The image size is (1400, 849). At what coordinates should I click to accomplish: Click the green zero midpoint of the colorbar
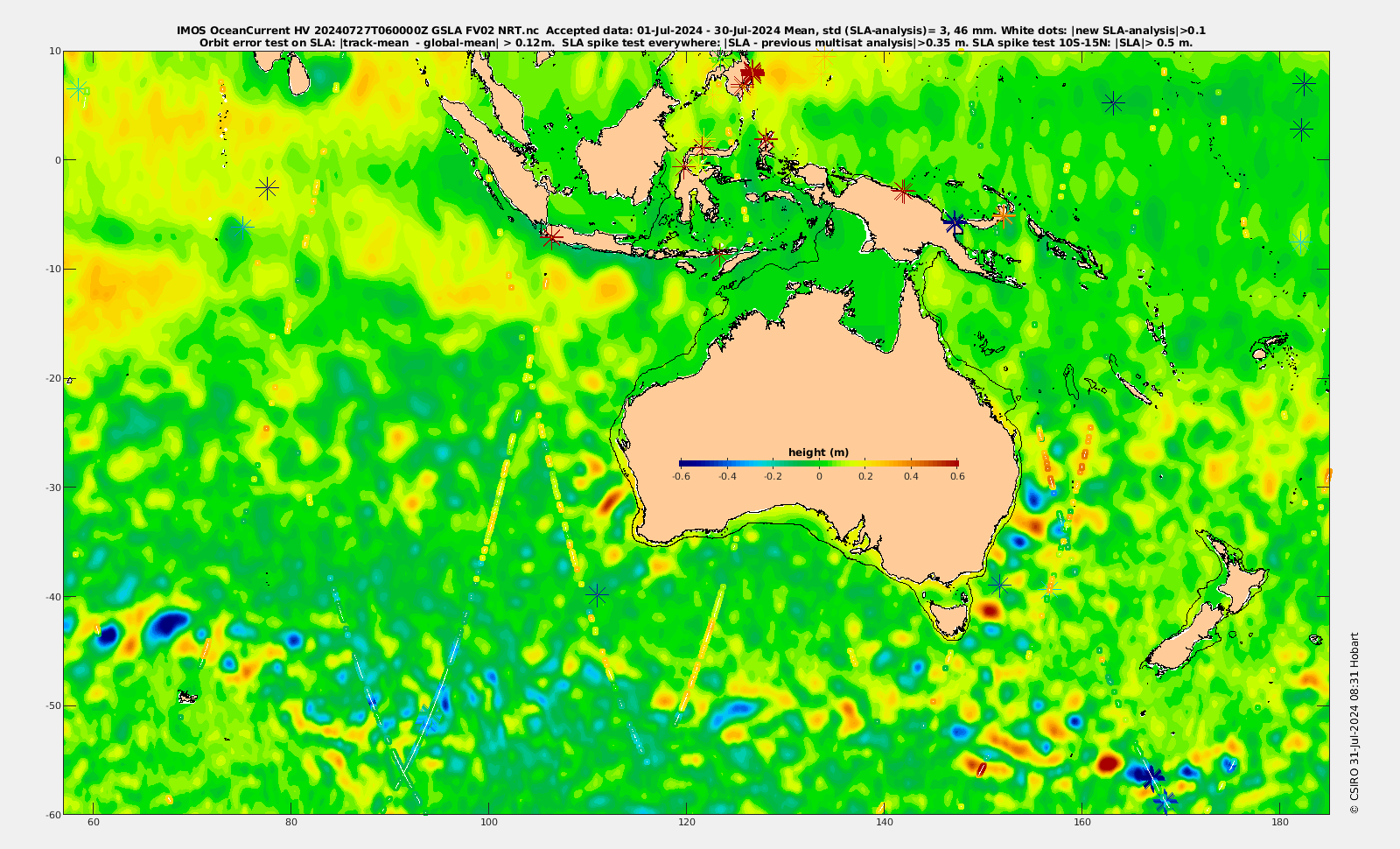pyautogui.click(x=819, y=463)
